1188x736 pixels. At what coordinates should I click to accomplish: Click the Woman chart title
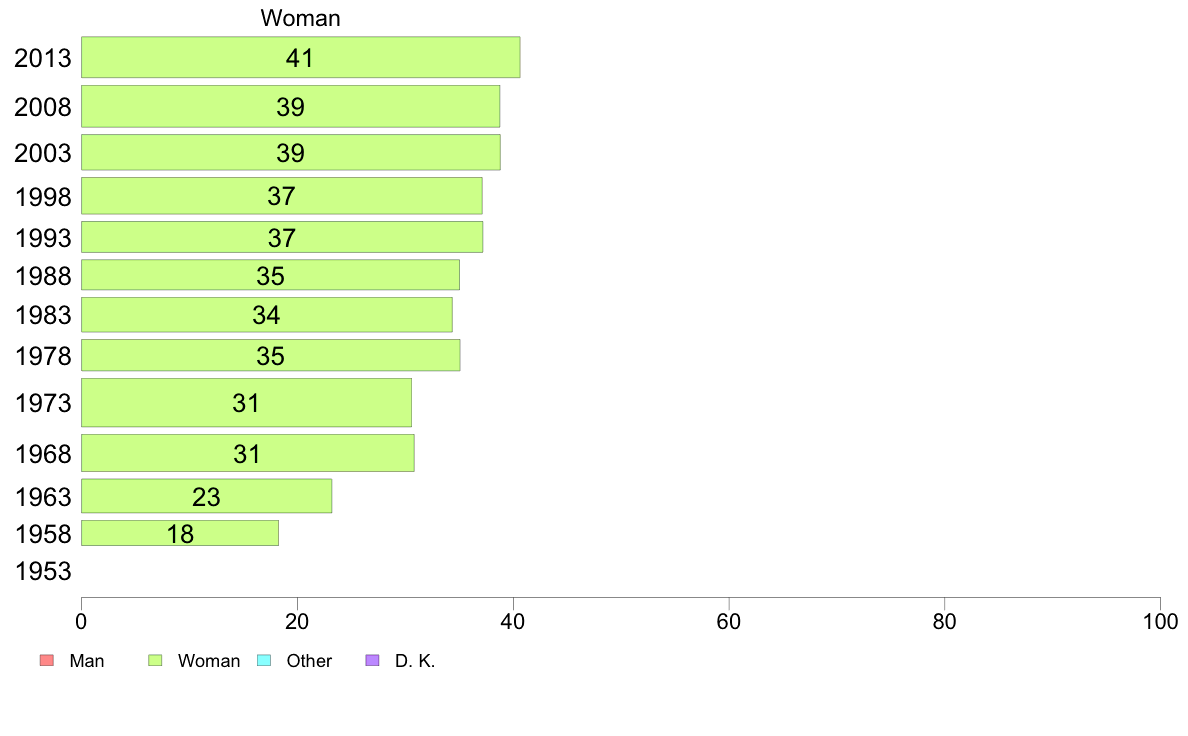pos(300,18)
